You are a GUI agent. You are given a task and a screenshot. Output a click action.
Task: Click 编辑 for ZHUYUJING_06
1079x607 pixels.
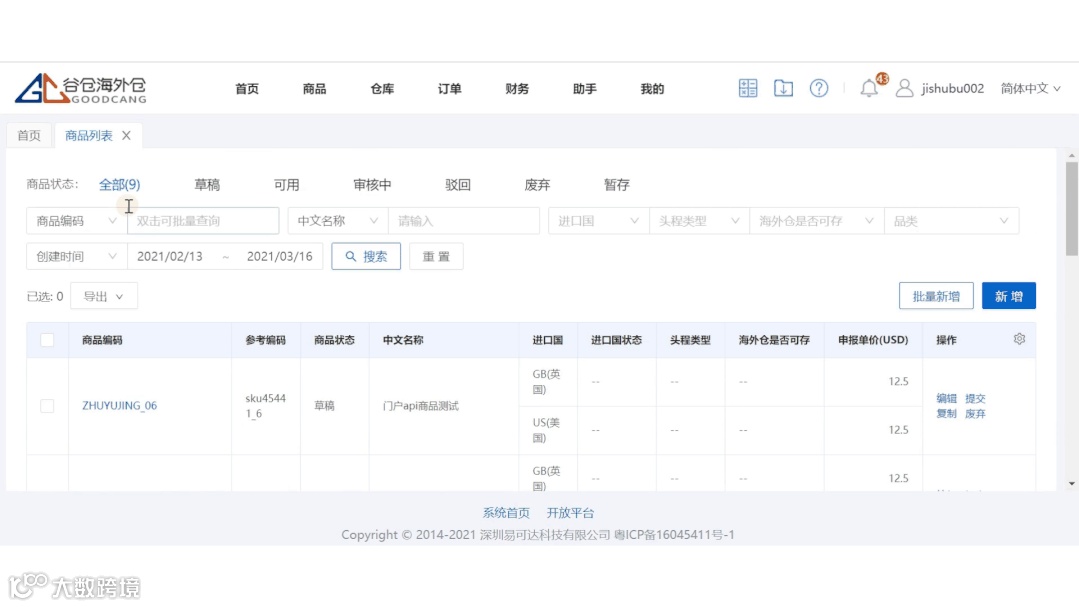[946, 398]
